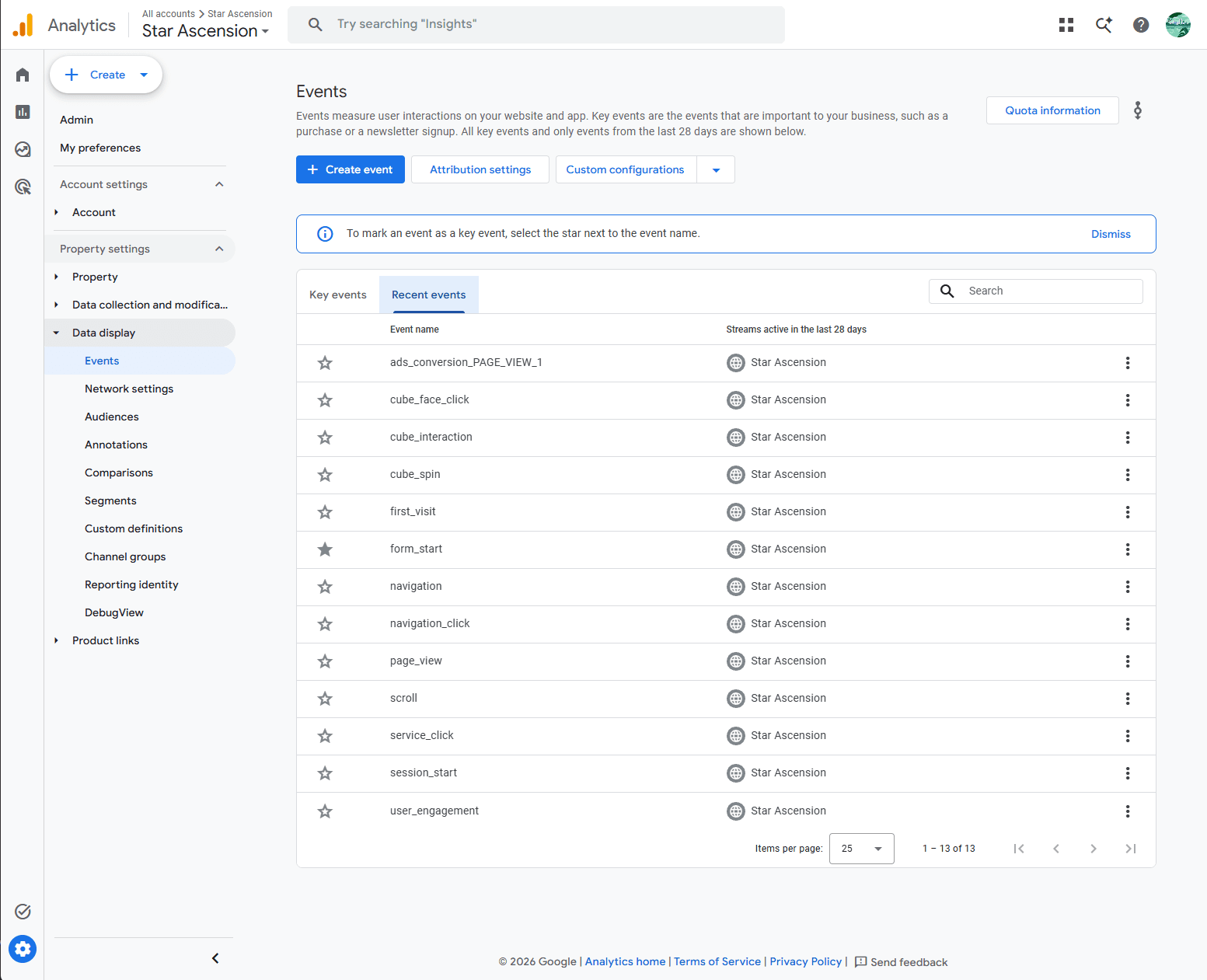Viewport: 1207px width, 980px height.
Task: Dismiss the key event info banner
Action: point(1111,234)
